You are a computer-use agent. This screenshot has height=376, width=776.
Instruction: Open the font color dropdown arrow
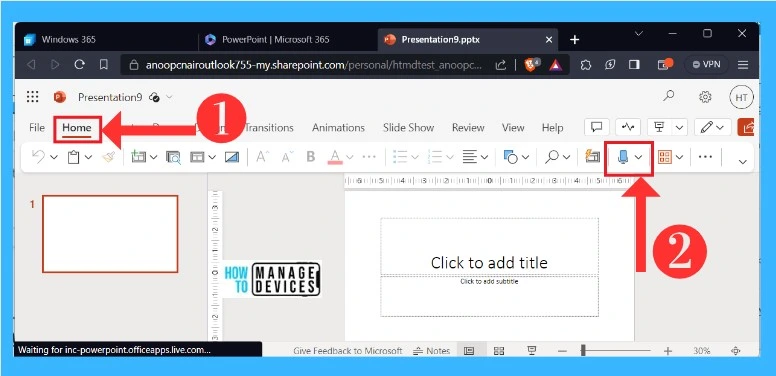pos(350,157)
